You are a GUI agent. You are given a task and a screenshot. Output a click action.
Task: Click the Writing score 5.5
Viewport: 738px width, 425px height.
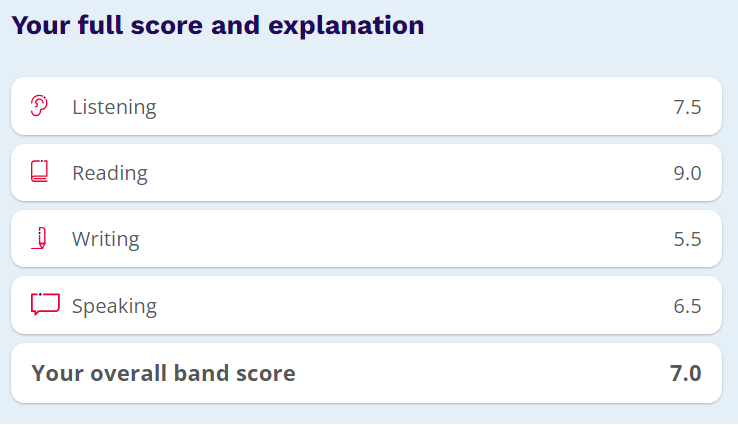point(687,239)
